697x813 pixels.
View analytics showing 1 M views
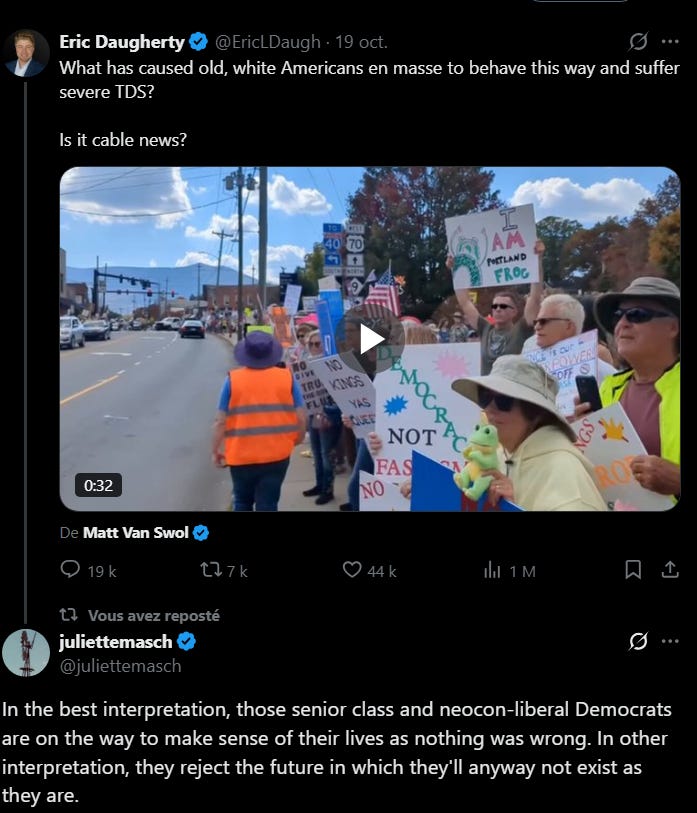(509, 570)
